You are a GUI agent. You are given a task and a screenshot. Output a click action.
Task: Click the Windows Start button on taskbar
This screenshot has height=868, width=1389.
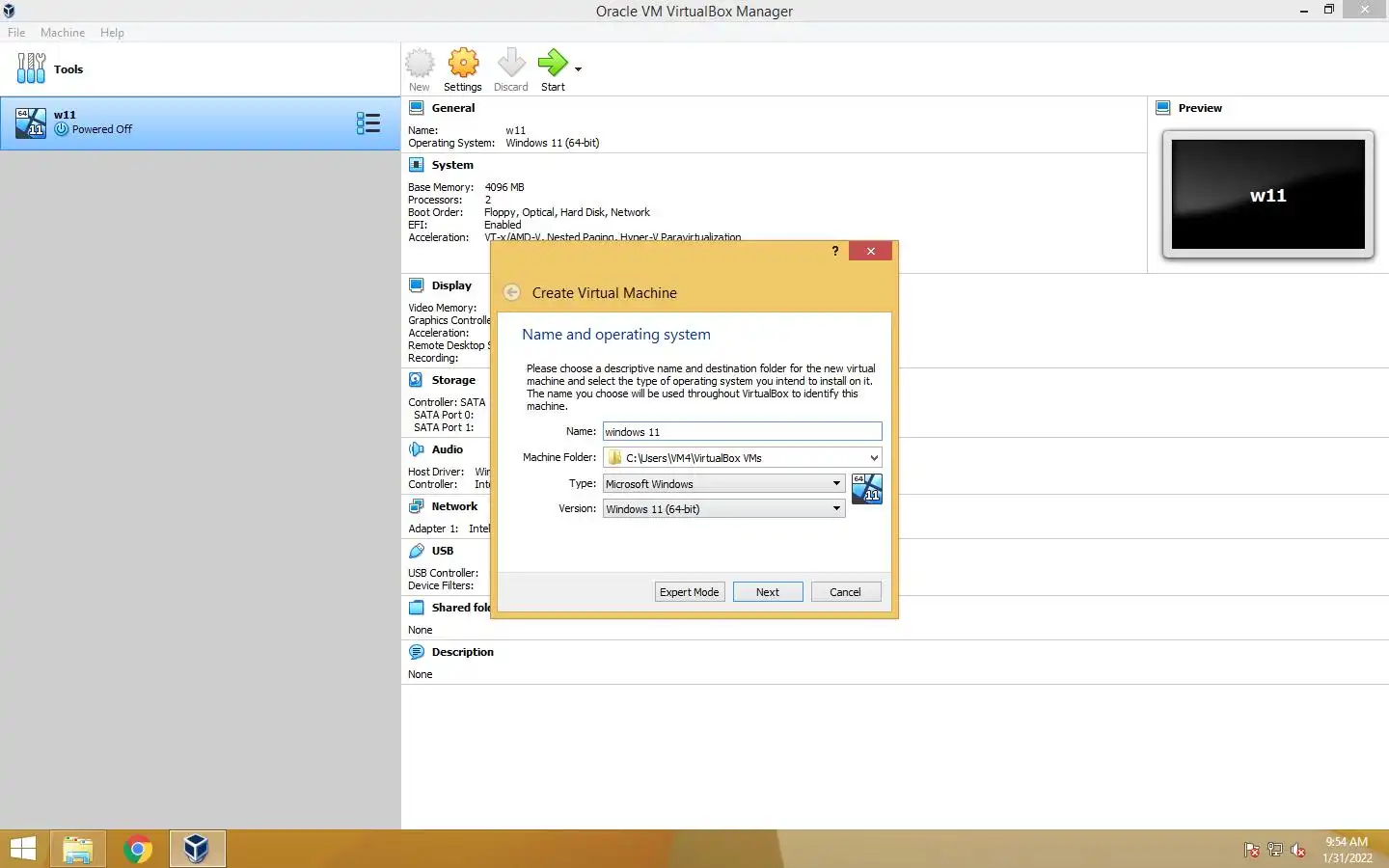[22, 849]
